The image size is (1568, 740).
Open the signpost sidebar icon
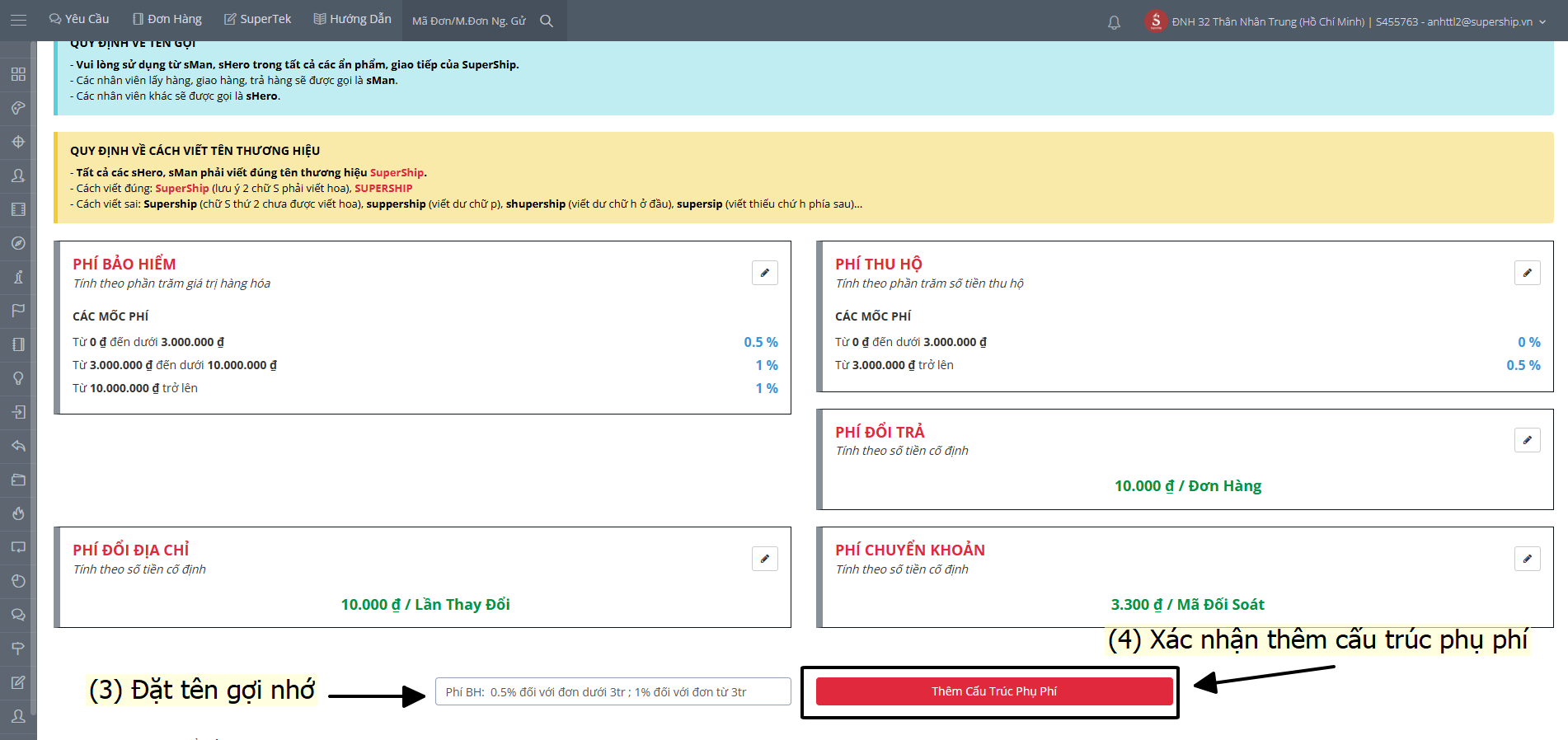pyautogui.click(x=18, y=649)
